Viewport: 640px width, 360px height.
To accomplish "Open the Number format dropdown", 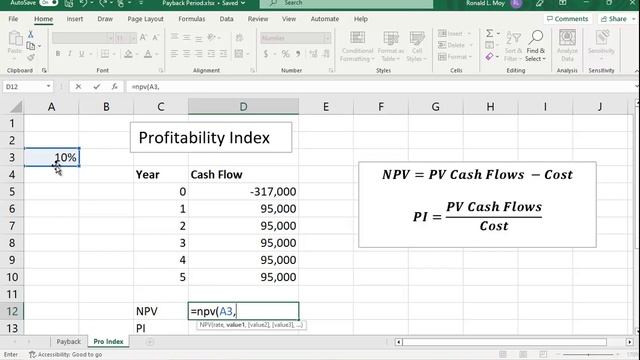I will [x=327, y=38].
